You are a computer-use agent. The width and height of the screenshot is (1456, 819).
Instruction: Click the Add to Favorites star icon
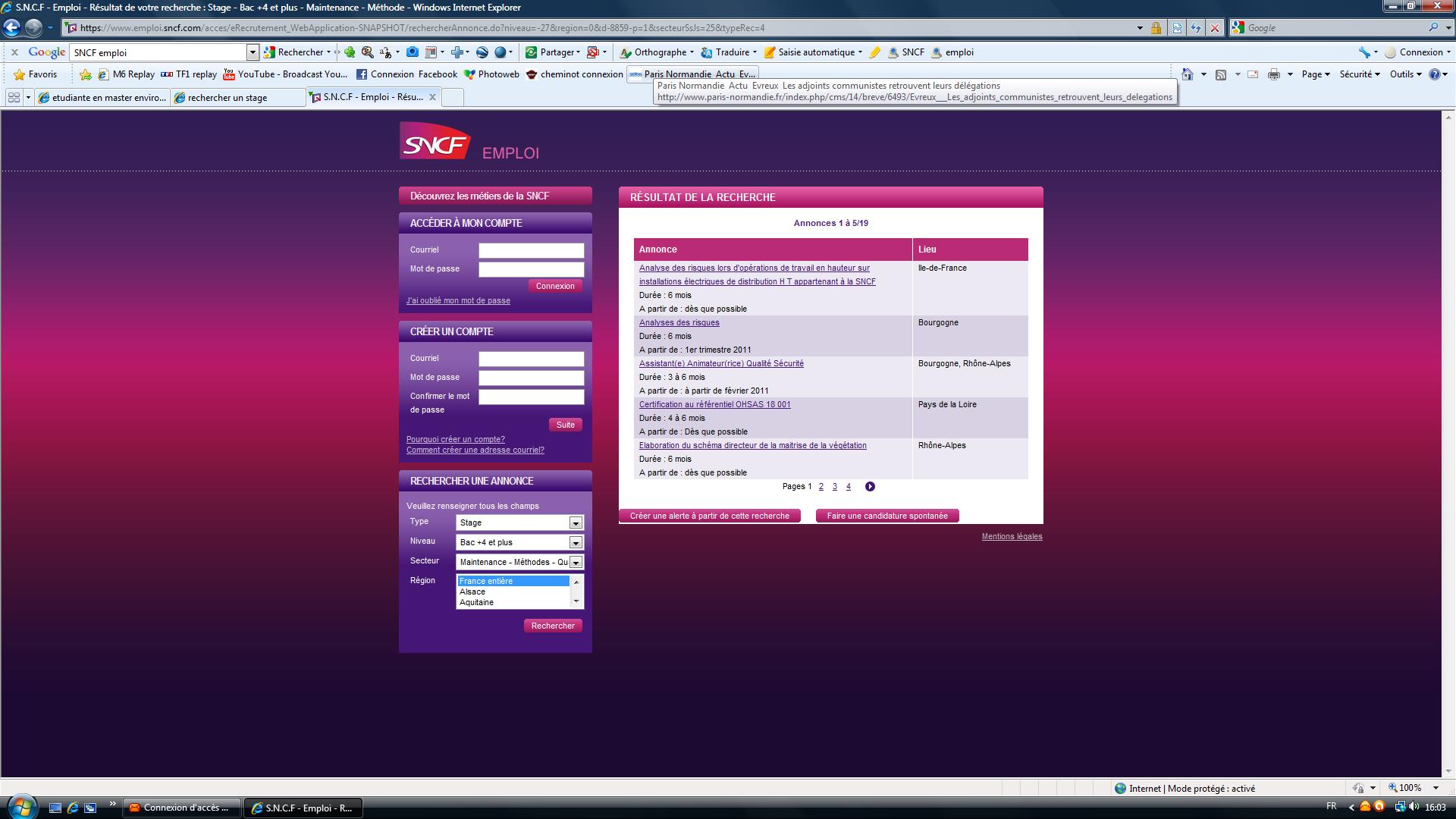(x=86, y=74)
